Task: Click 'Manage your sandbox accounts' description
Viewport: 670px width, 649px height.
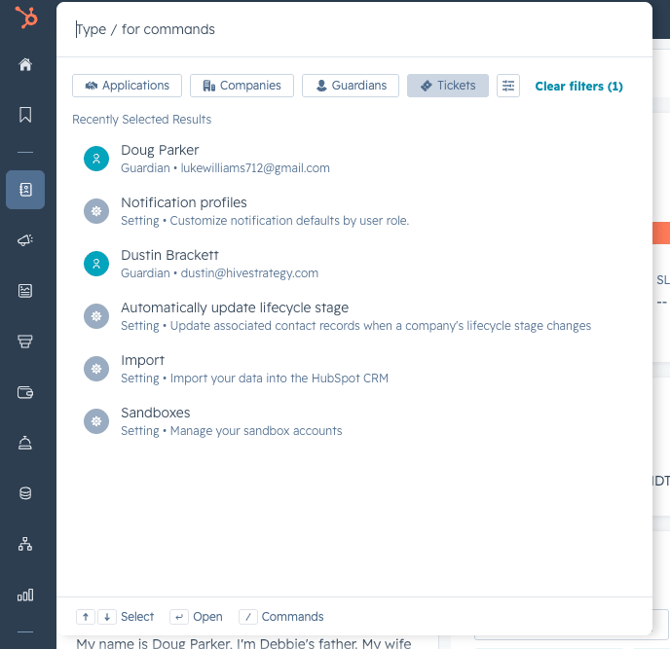Action: click(256, 431)
